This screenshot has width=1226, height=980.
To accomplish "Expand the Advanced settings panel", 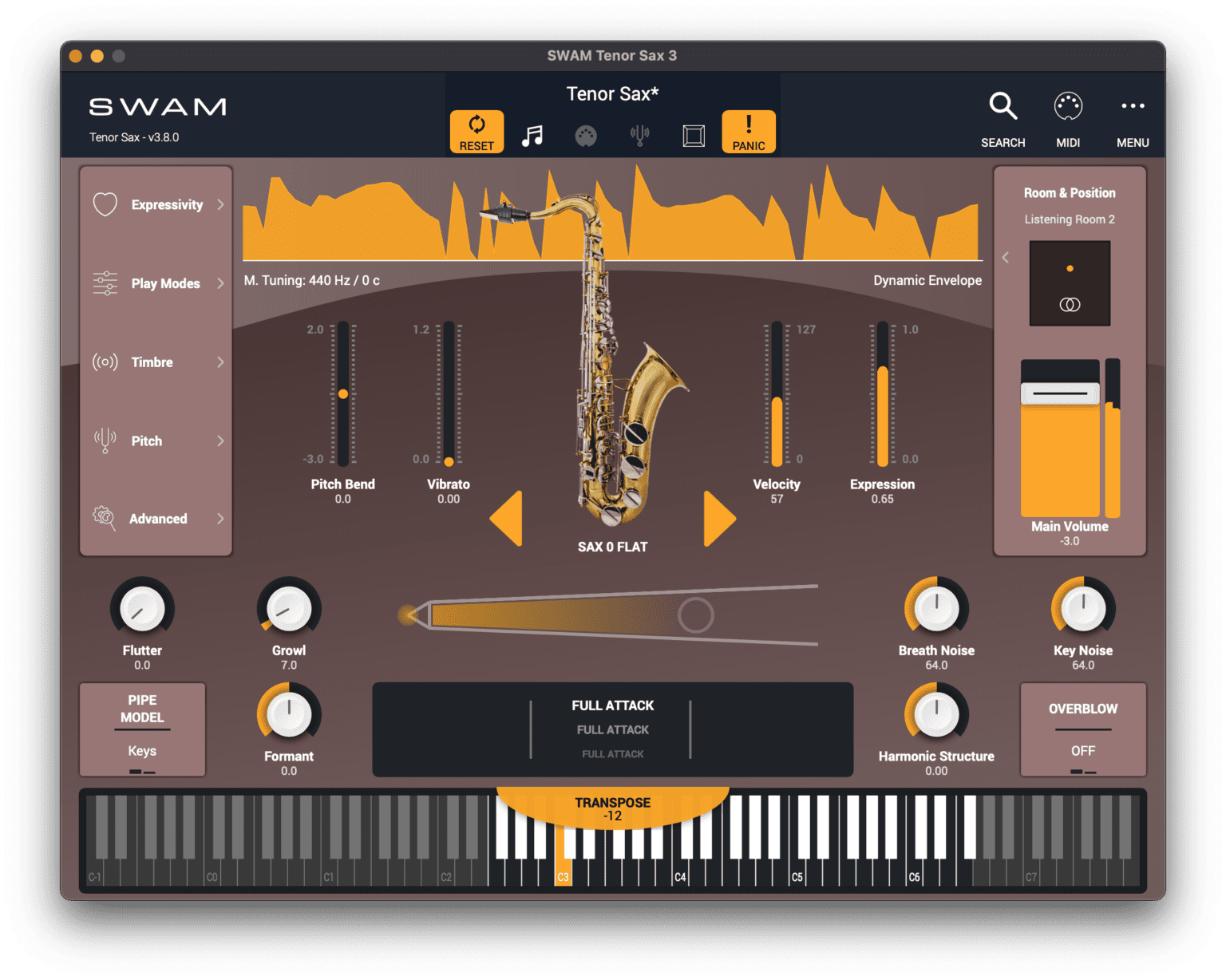I will (x=157, y=519).
